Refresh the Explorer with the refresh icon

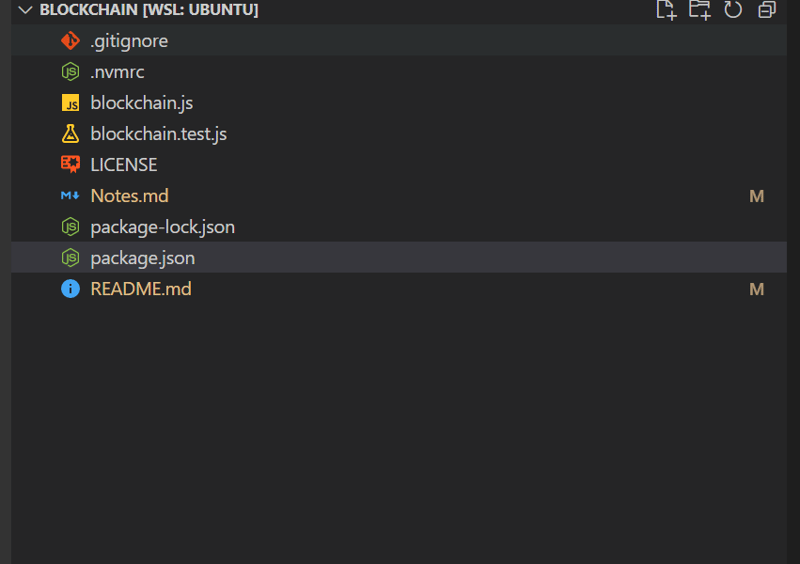tap(733, 9)
